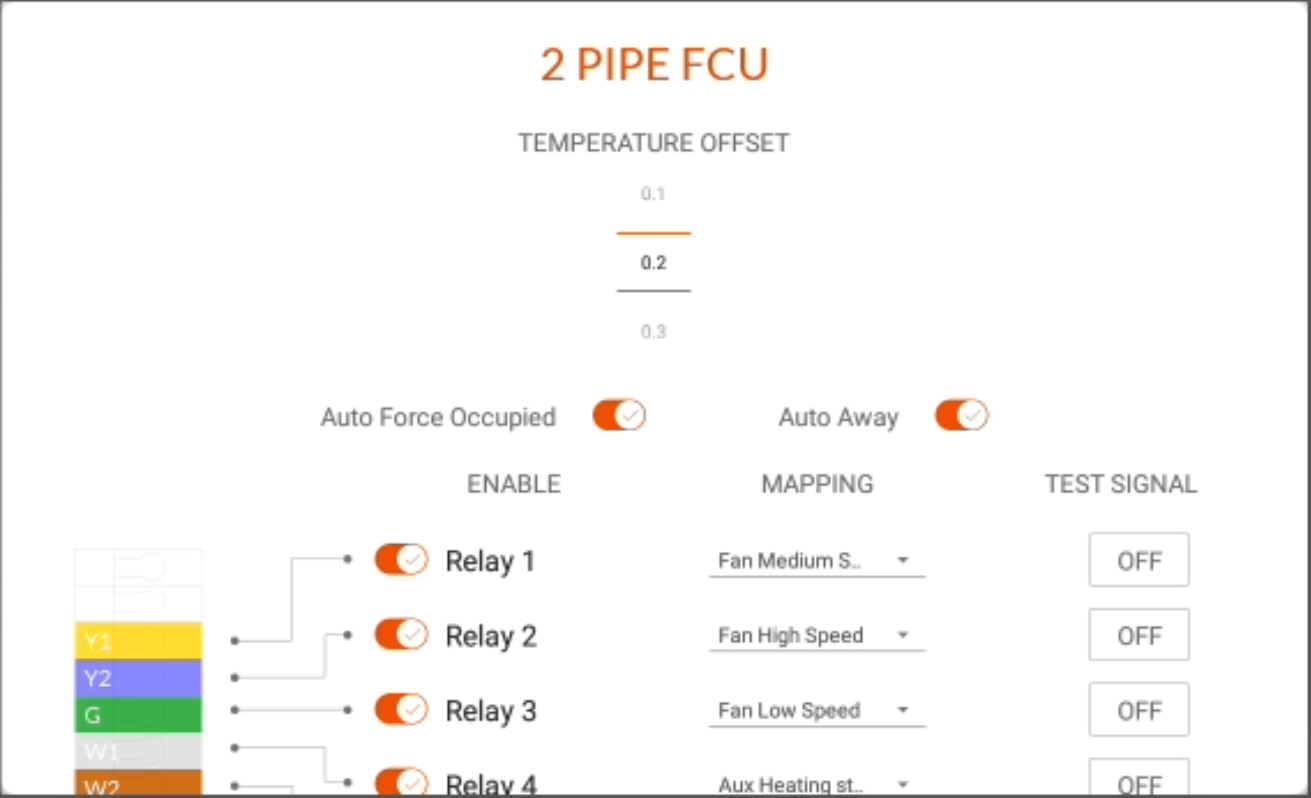Click the Relay 1 OFF test signal button
The width and height of the screenshot is (1311, 798).
(1139, 560)
